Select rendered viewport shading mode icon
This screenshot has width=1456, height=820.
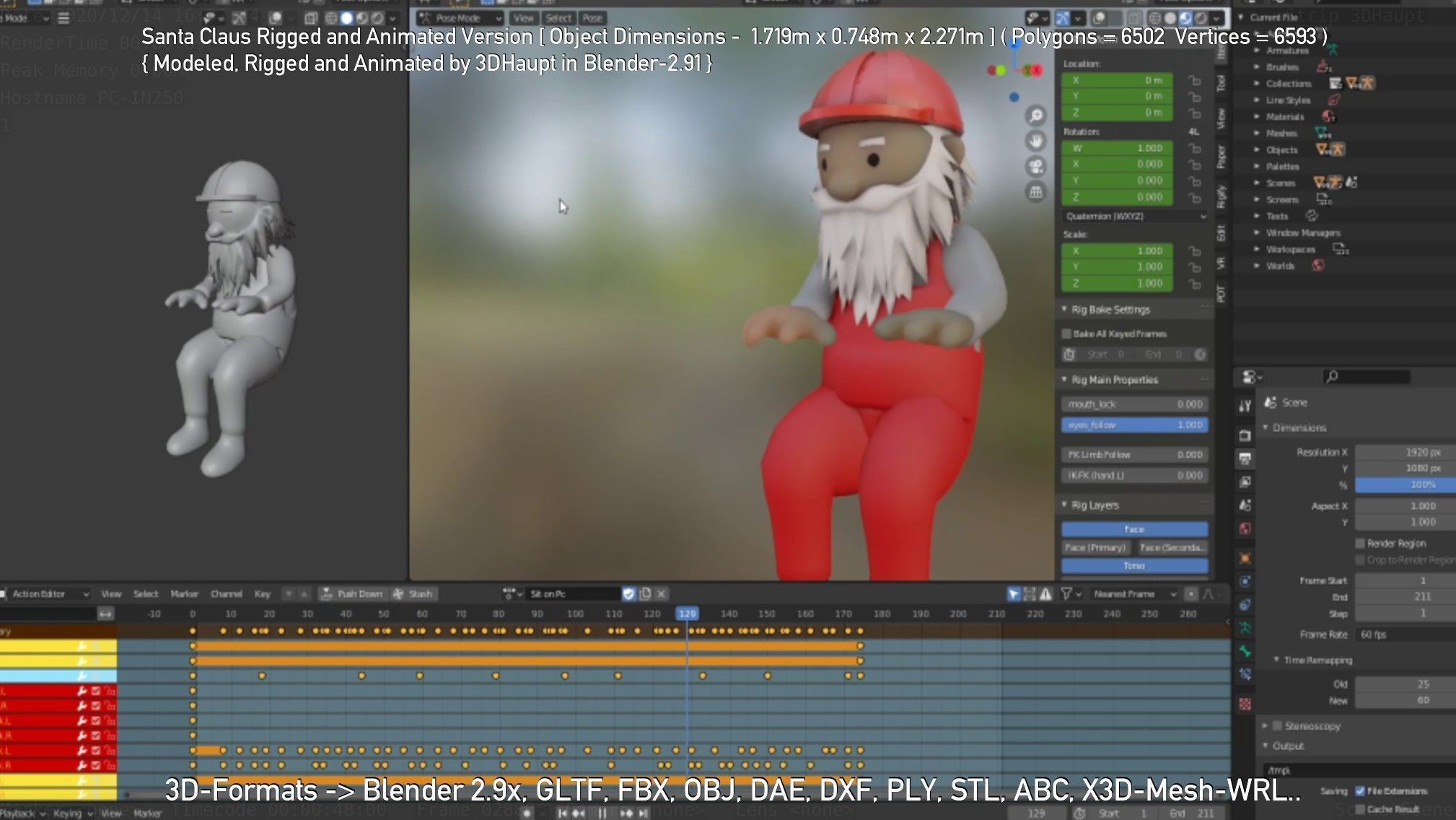click(x=1201, y=18)
